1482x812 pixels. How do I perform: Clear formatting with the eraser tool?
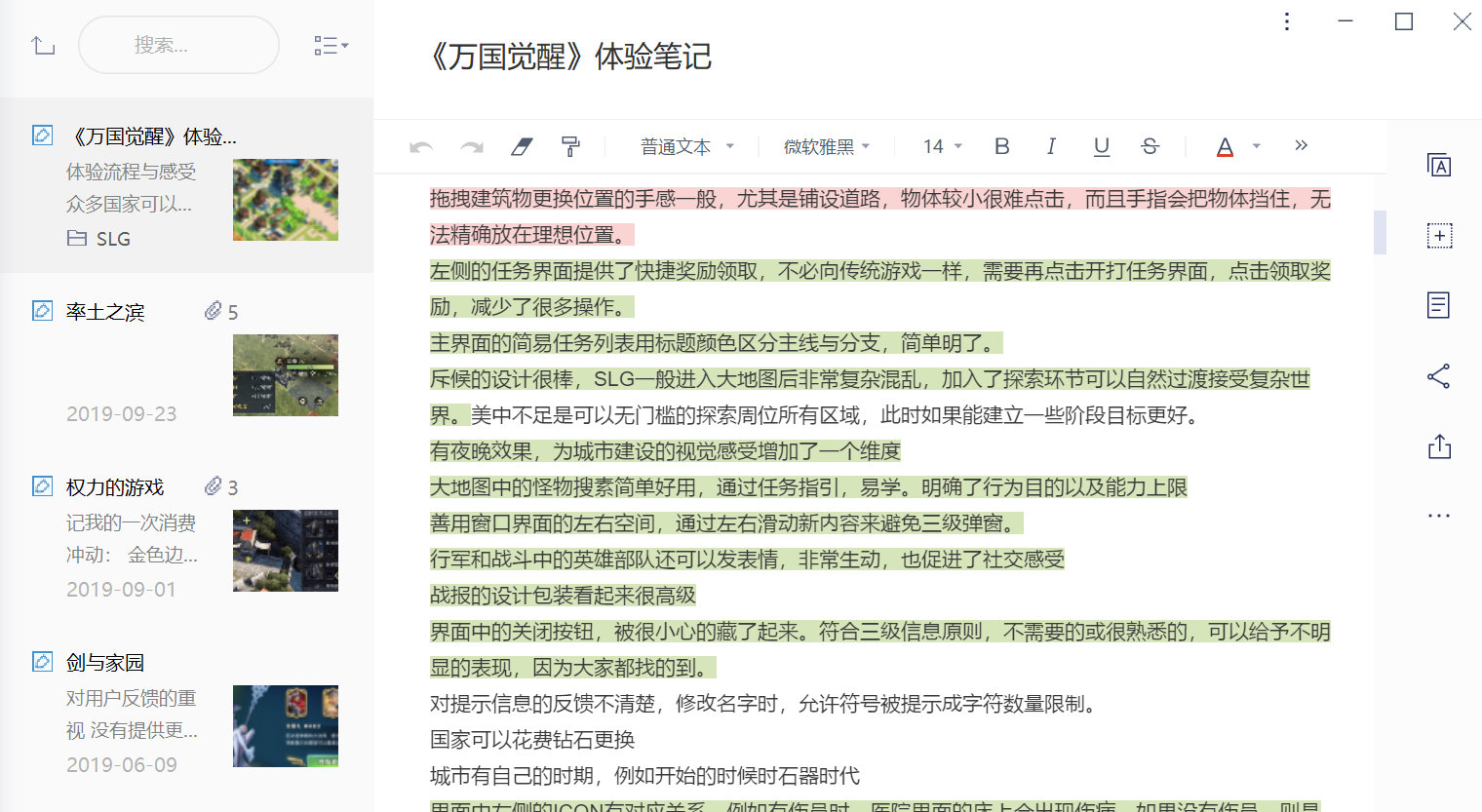[522, 147]
